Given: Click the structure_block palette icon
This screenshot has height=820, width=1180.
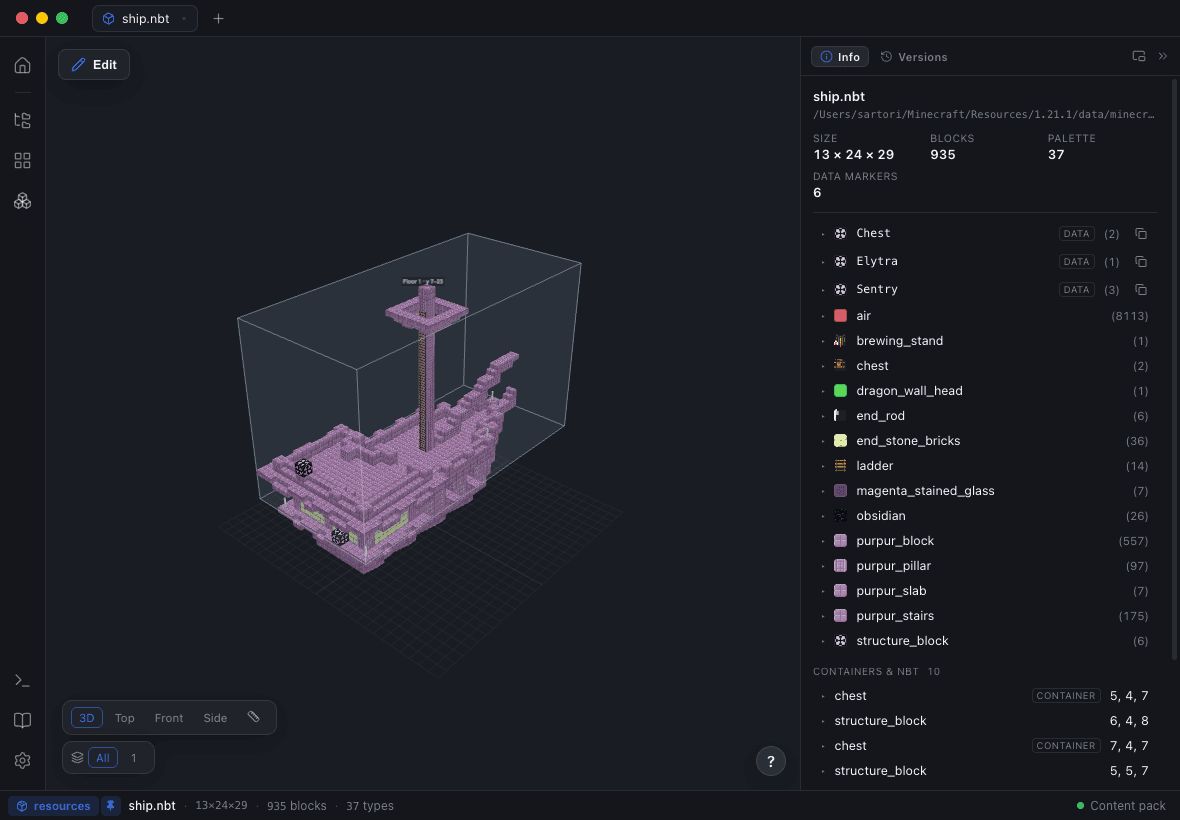Looking at the screenshot, I should tap(841, 641).
